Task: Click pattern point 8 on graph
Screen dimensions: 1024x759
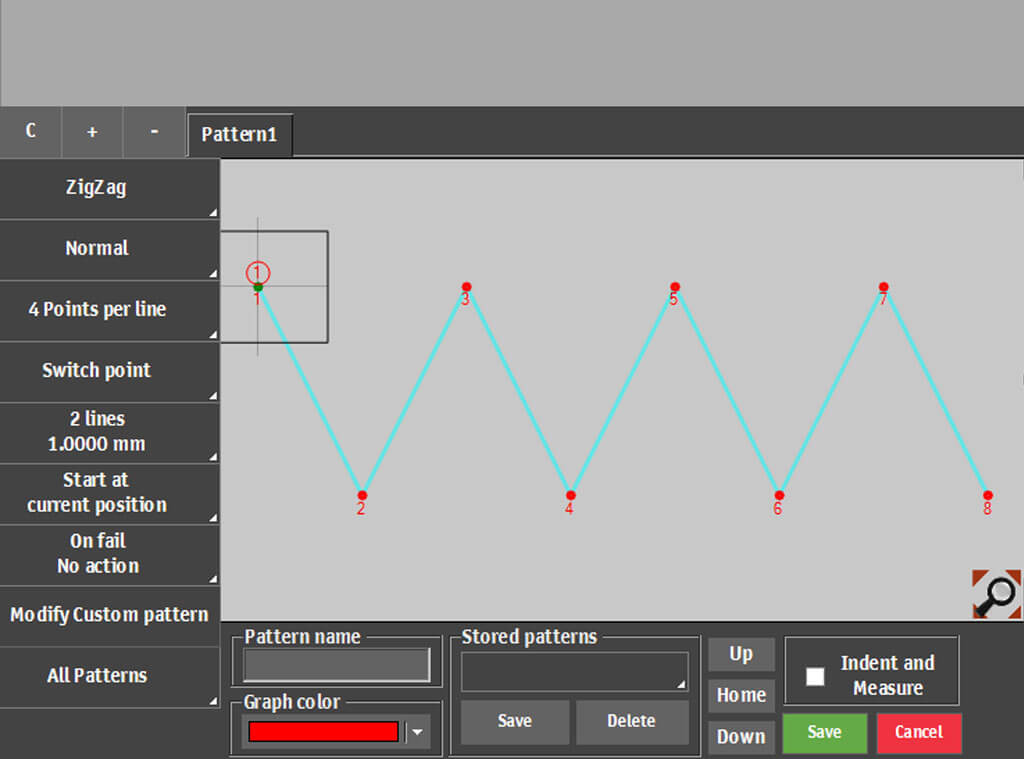Action: tap(987, 495)
